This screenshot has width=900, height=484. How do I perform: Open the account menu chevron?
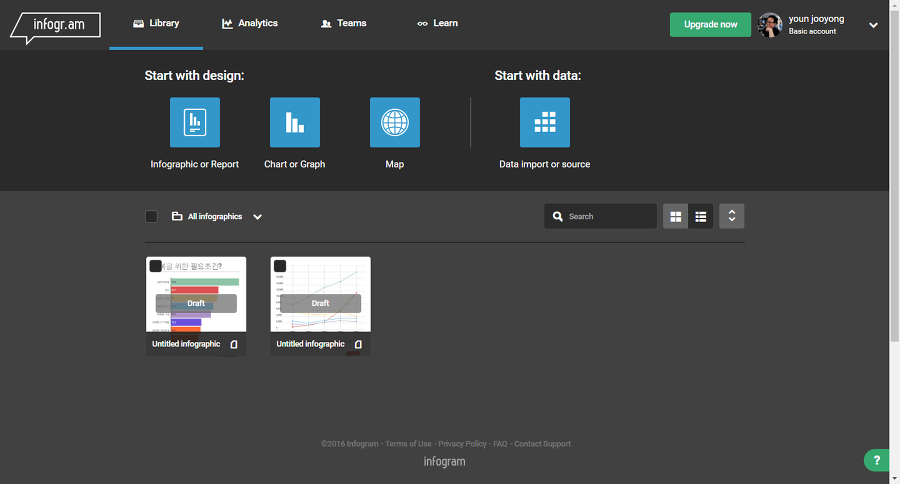click(x=873, y=25)
